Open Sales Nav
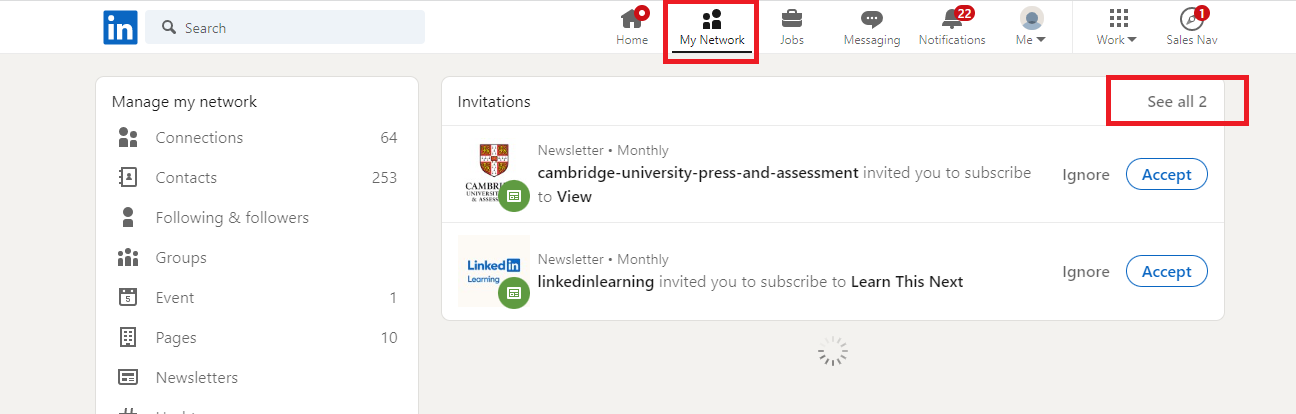This screenshot has height=414, width=1296. click(1191, 27)
